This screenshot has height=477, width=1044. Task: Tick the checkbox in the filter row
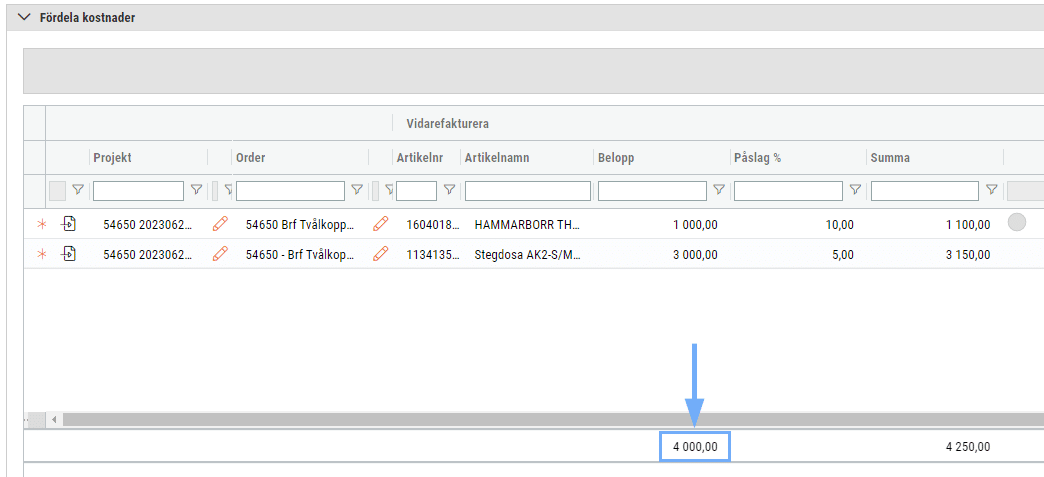[x=57, y=191]
